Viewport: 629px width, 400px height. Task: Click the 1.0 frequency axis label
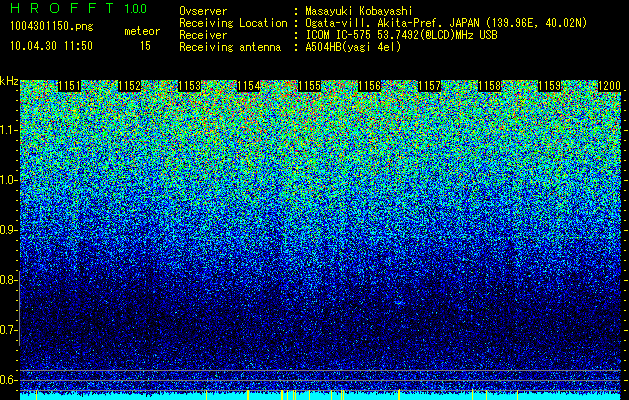point(8,180)
